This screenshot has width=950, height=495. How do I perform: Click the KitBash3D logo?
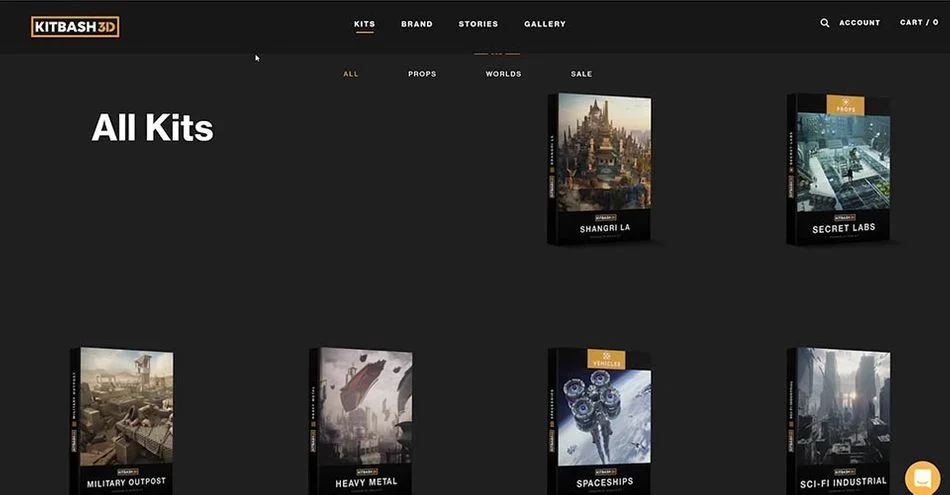coord(75,27)
